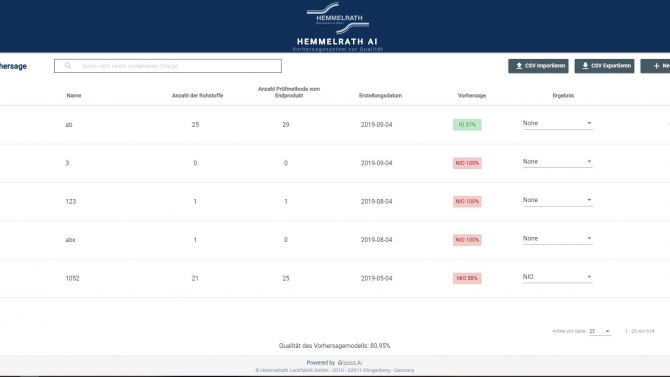Click the Hemmelrath Lackfabrik copyright text
This screenshot has height=377, width=670.
point(335,371)
